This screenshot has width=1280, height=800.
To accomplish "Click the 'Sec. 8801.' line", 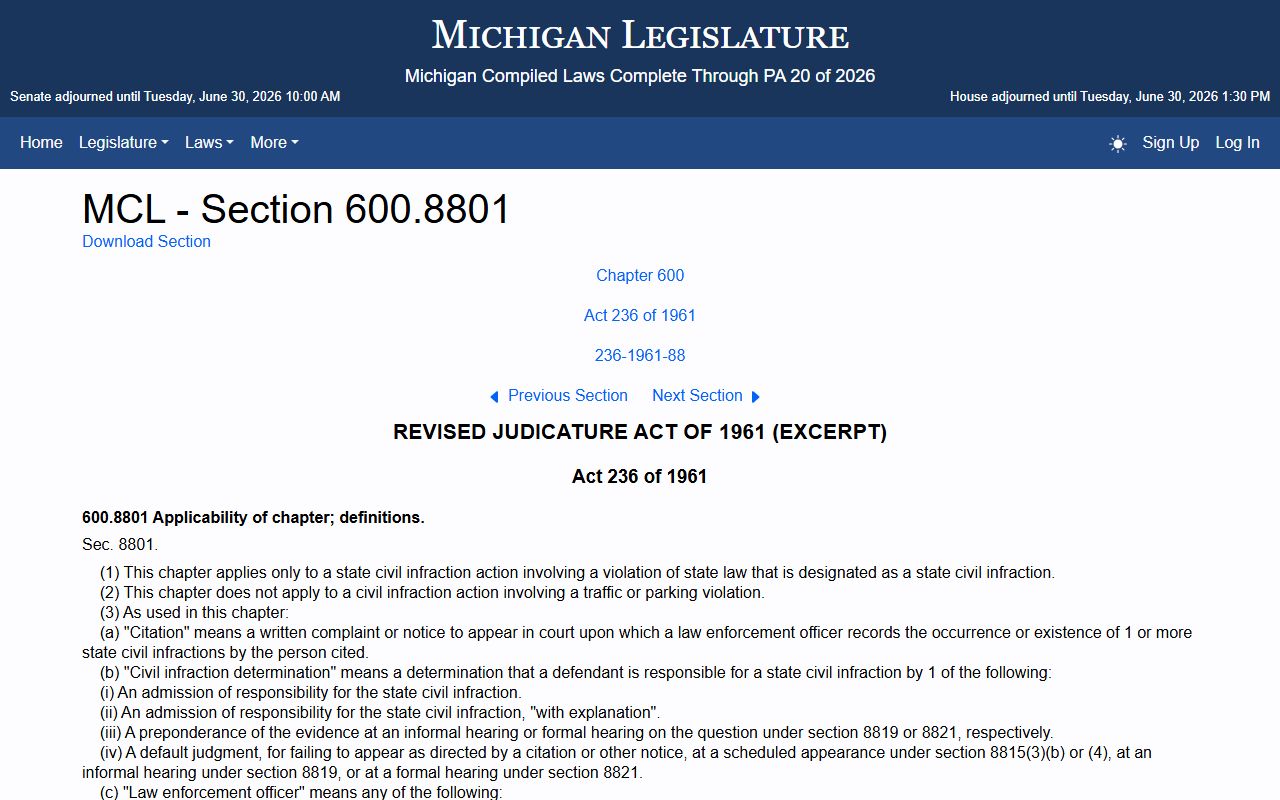I will [x=120, y=545].
